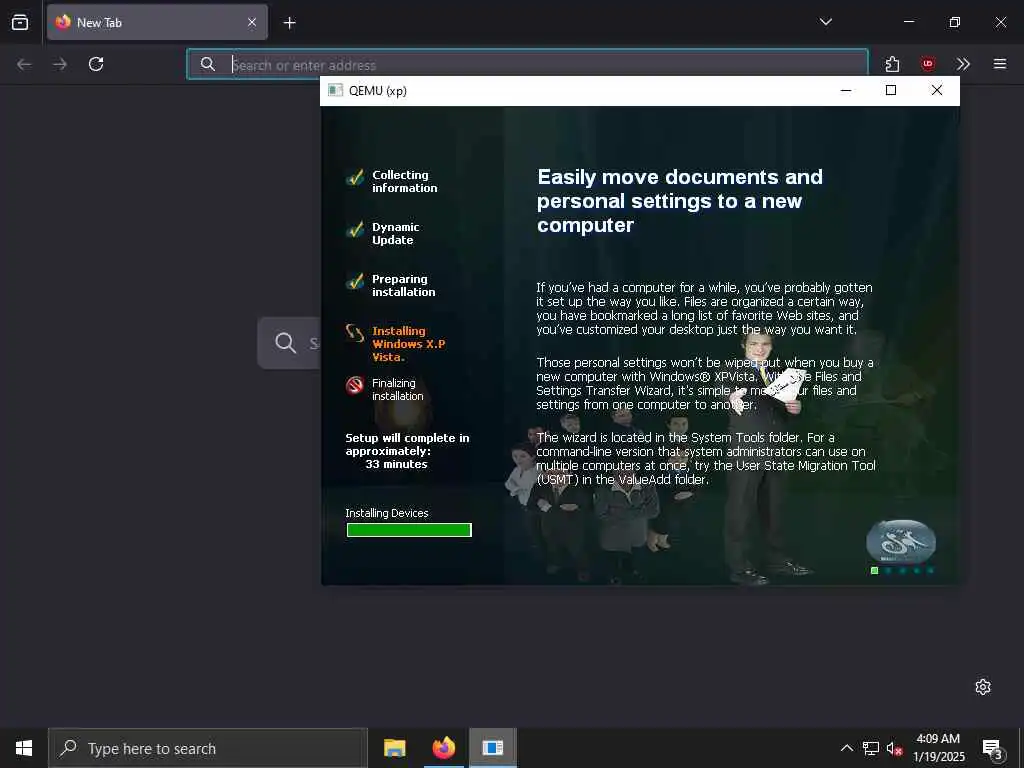Screen dimensions: 1024x768
Task: Open File Explorer from the taskbar
Action: [394, 748]
